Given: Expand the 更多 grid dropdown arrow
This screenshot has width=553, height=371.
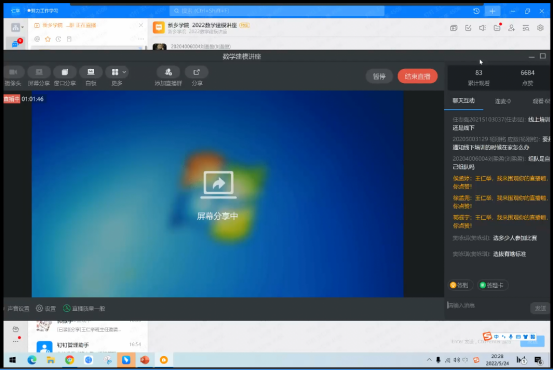Looking at the screenshot, I should pyautogui.click(x=124, y=72).
